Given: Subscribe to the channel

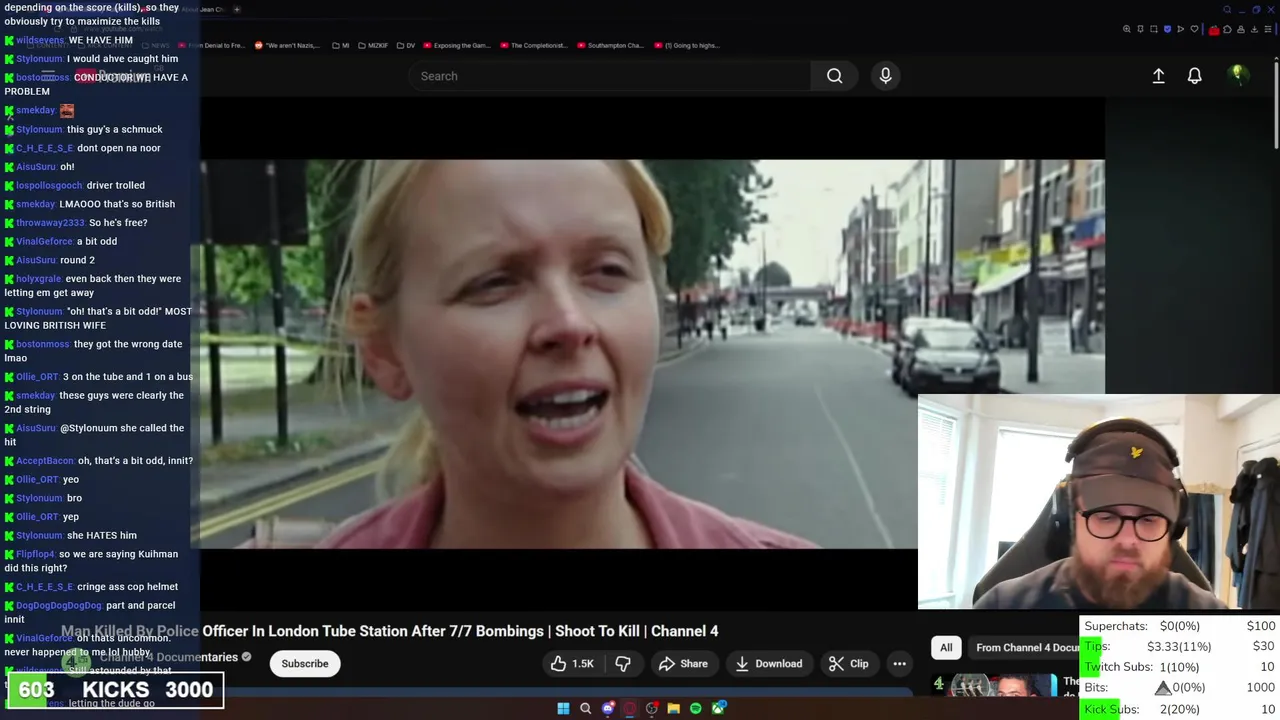Looking at the screenshot, I should pyautogui.click(x=305, y=664).
